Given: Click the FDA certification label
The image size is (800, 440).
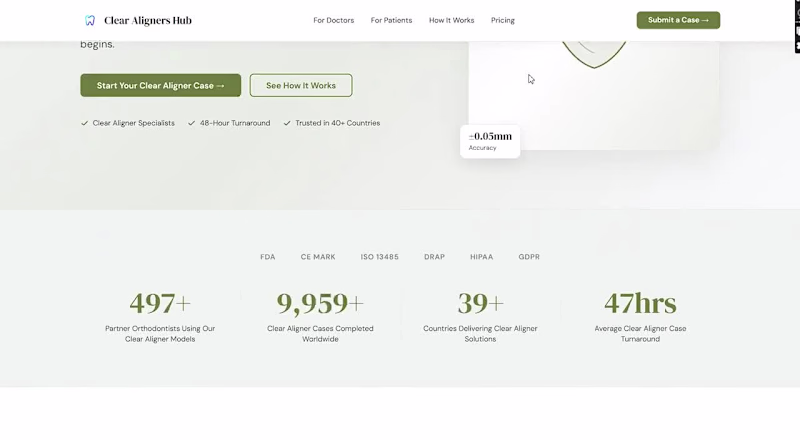Looking at the screenshot, I should coord(268,257).
